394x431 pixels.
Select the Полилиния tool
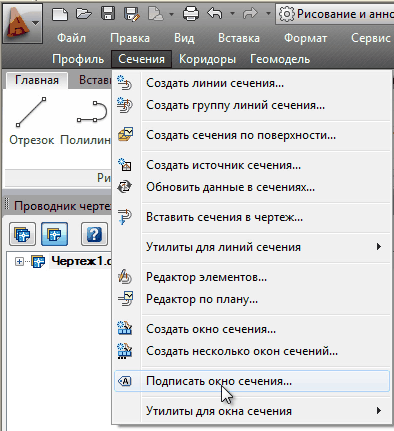(86, 121)
